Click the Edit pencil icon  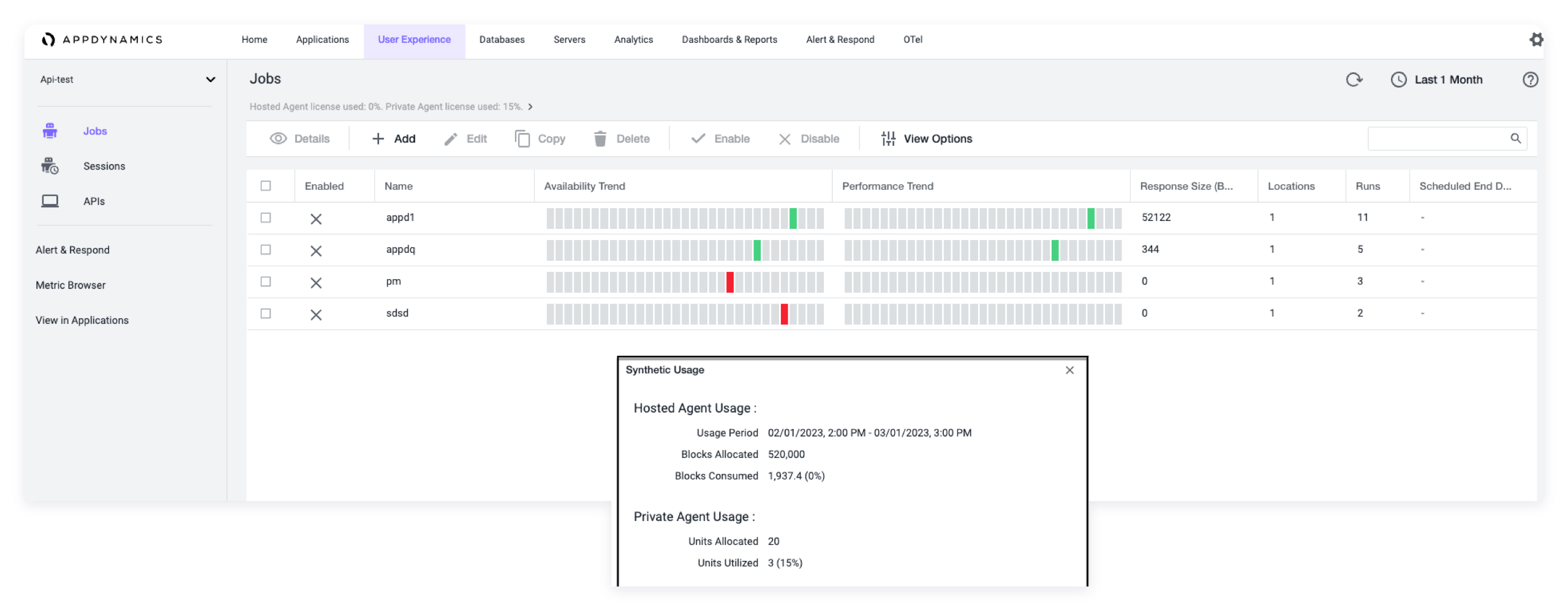click(451, 139)
